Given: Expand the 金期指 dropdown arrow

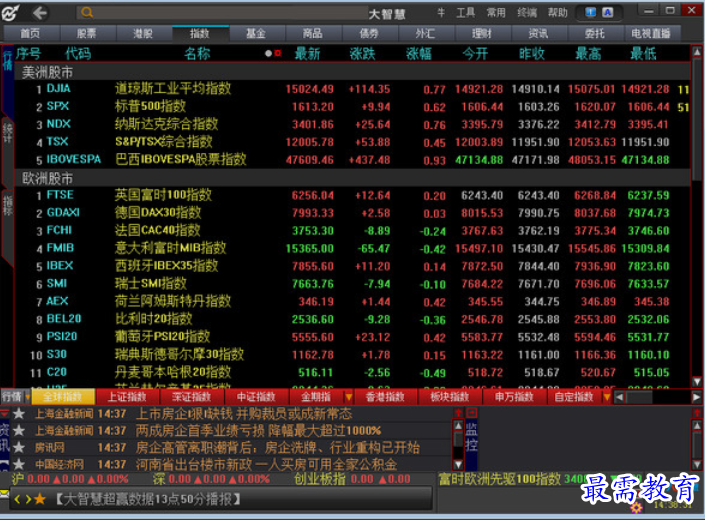Looking at the screenshot, I should 348,397.
